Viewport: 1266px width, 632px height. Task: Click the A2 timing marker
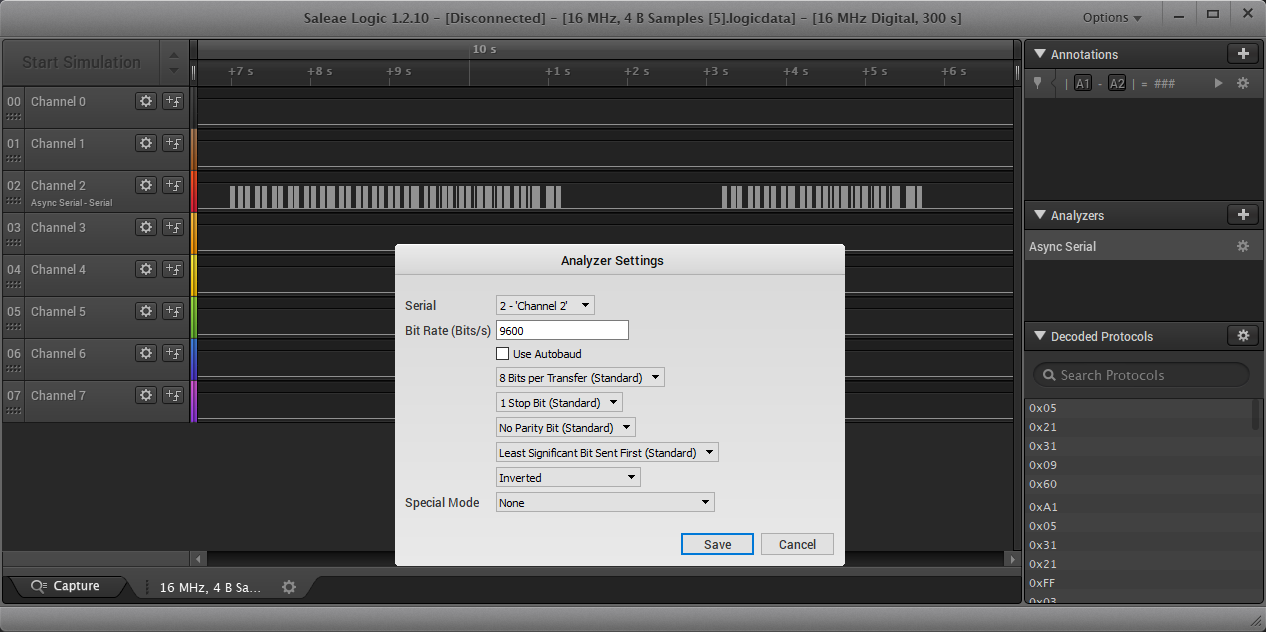1117,84
